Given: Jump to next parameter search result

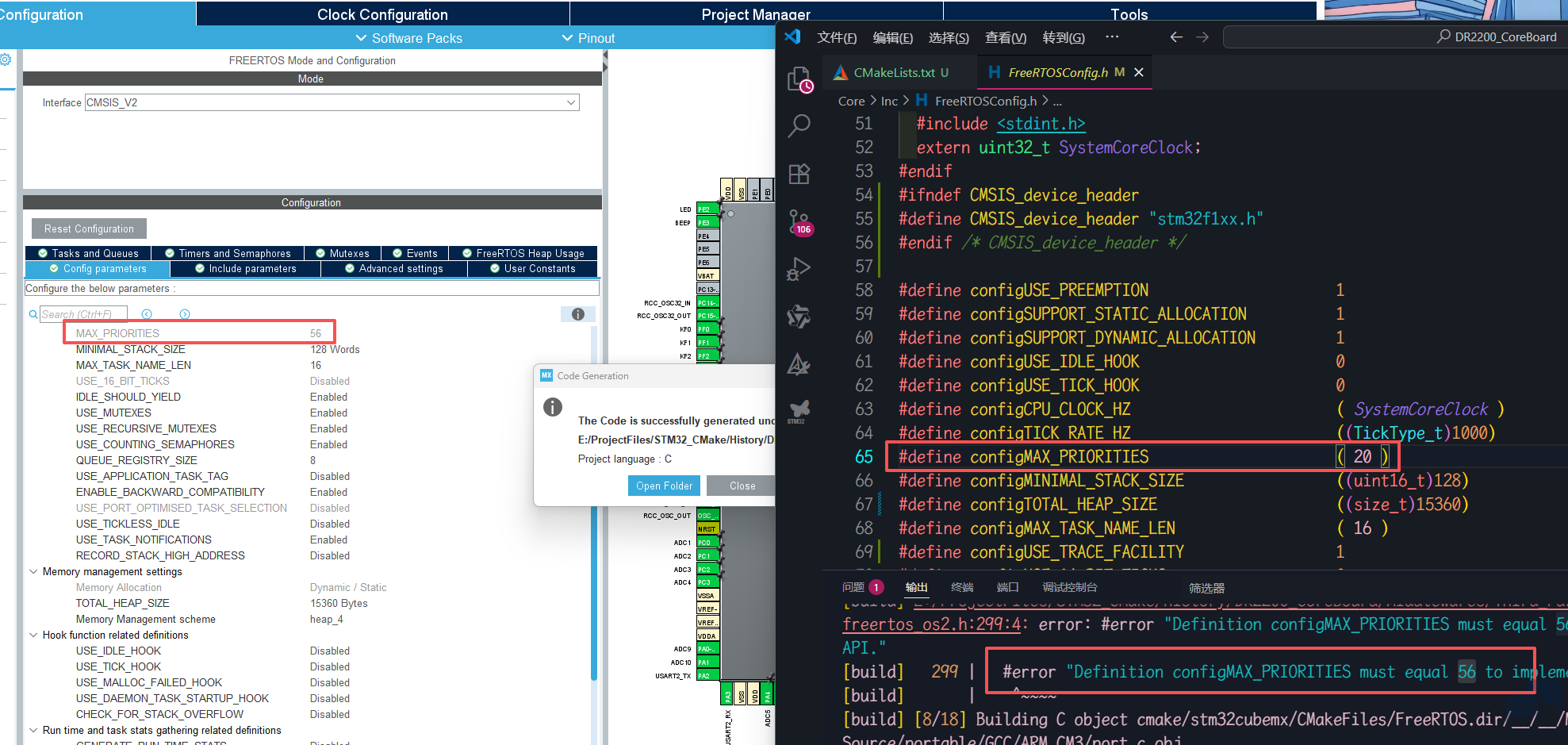Looking at the screenshot, I should (185, 314).
